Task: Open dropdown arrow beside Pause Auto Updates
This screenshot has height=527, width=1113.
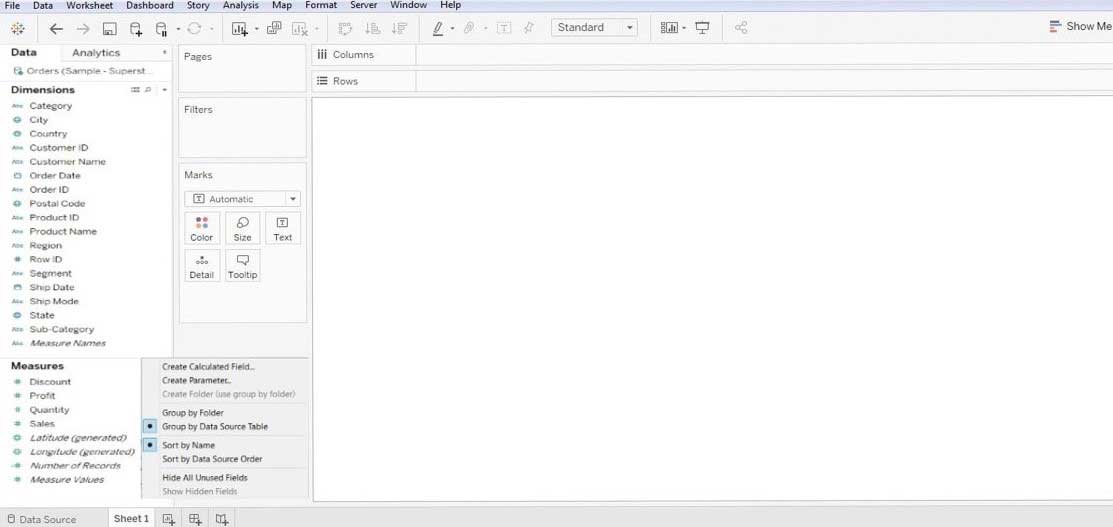Action: (177, 29)
